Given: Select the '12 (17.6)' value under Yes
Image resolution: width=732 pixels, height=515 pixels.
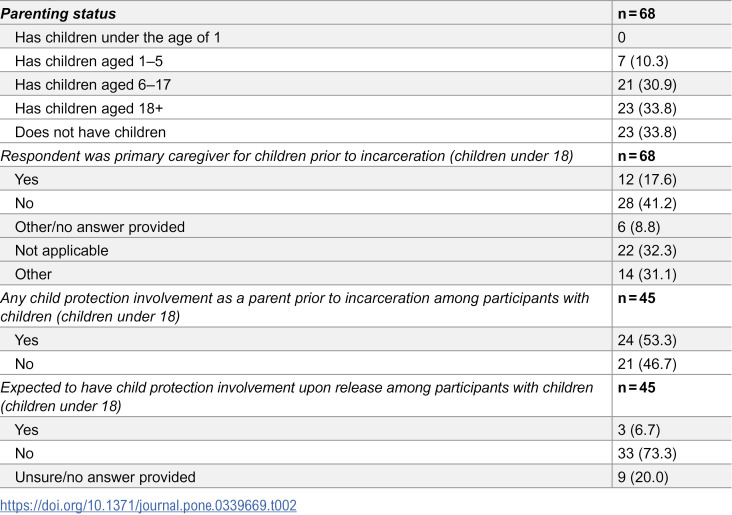Looking at the screenshot, I should point(647,180).
